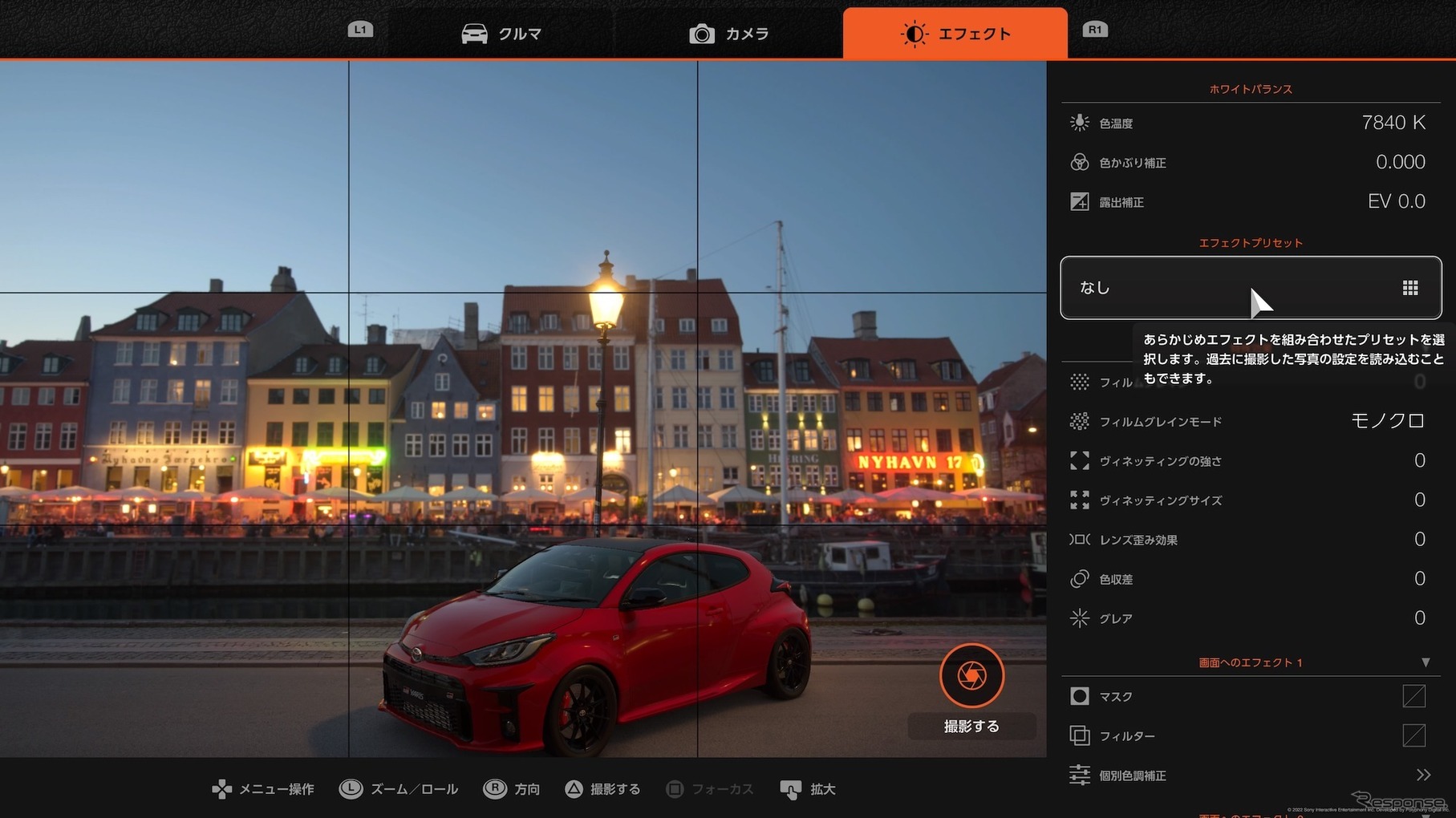Click the 拡大 magnify hint icon

790,789
